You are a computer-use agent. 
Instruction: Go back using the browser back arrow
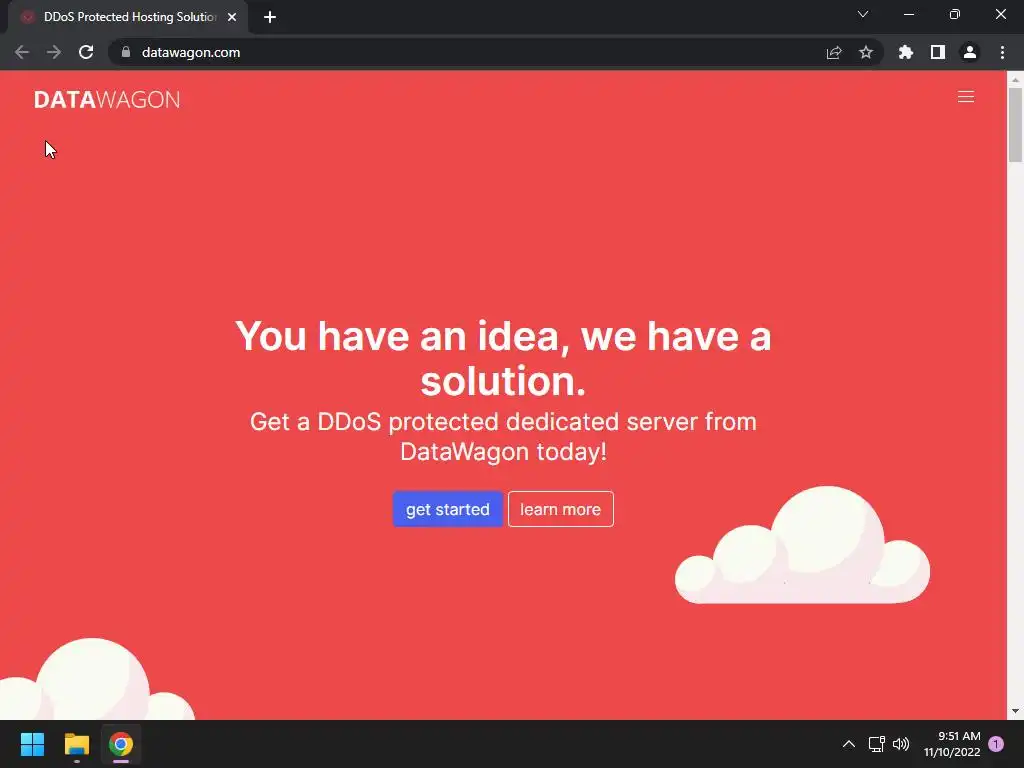pyautogui.click(x=22, y=52)
